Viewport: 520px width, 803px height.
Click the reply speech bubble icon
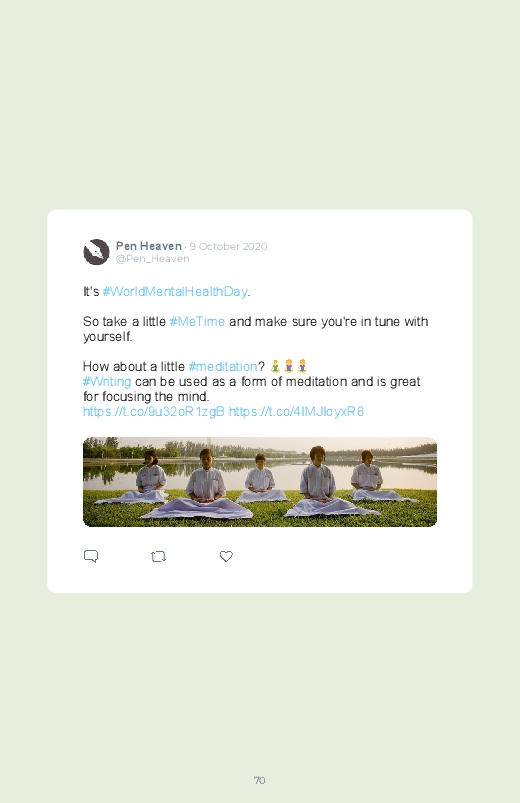click(91, 556)
